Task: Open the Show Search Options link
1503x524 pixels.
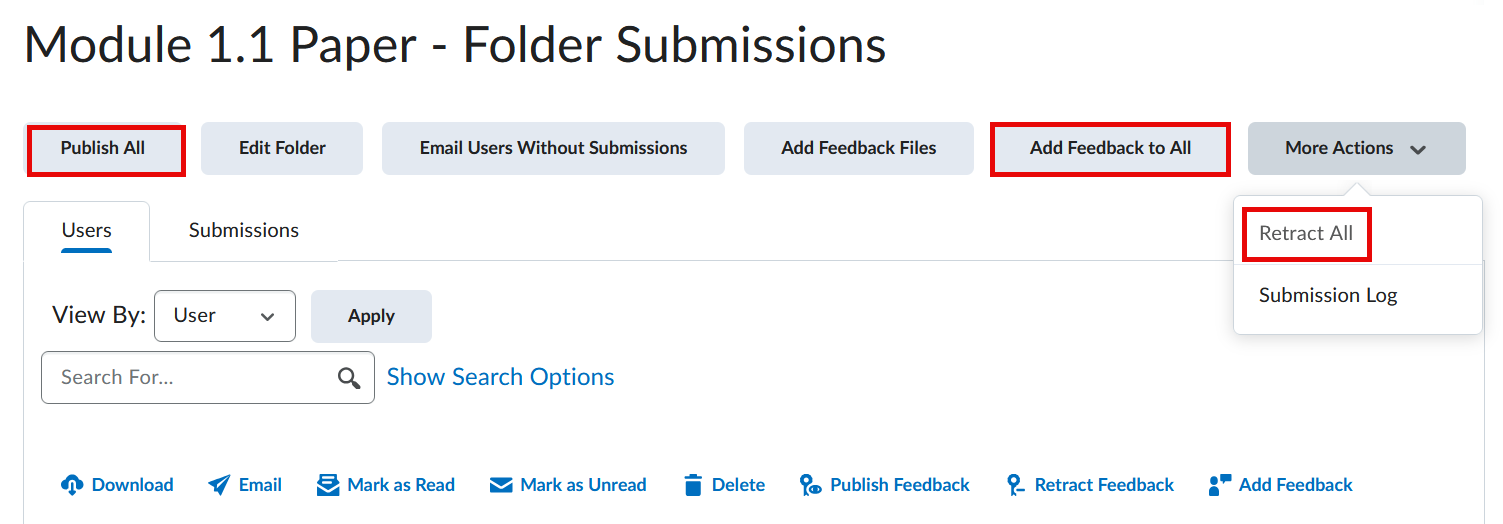Action: (500, 377)
